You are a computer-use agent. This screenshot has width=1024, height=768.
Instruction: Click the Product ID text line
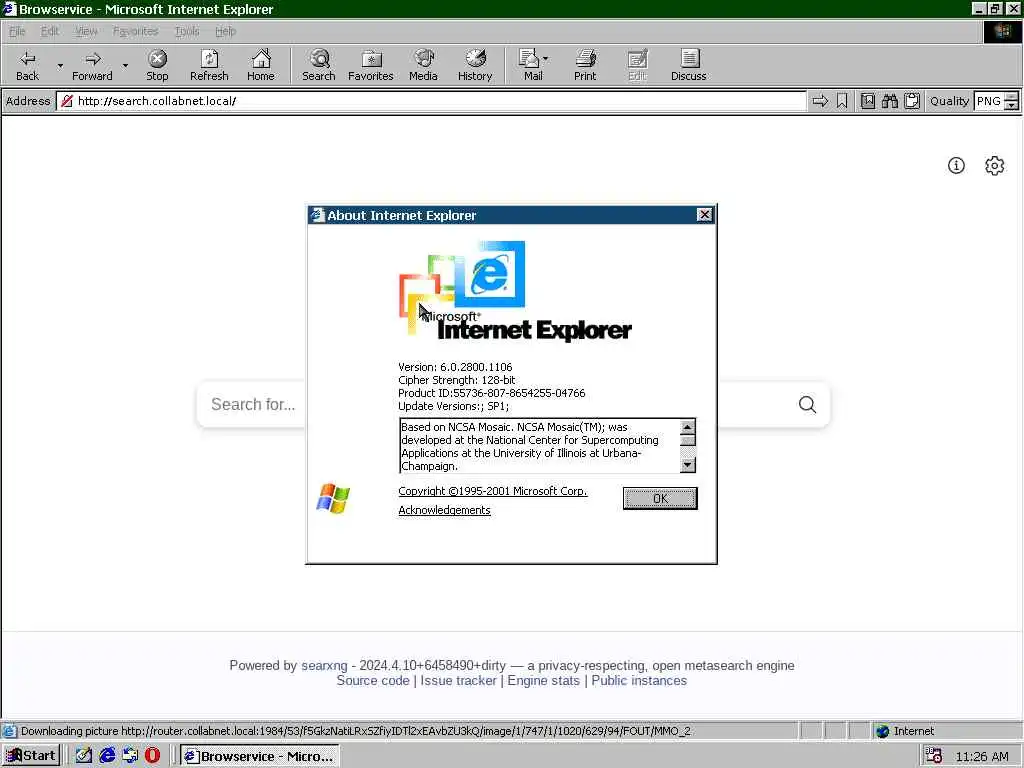click(x=492, y=393)
